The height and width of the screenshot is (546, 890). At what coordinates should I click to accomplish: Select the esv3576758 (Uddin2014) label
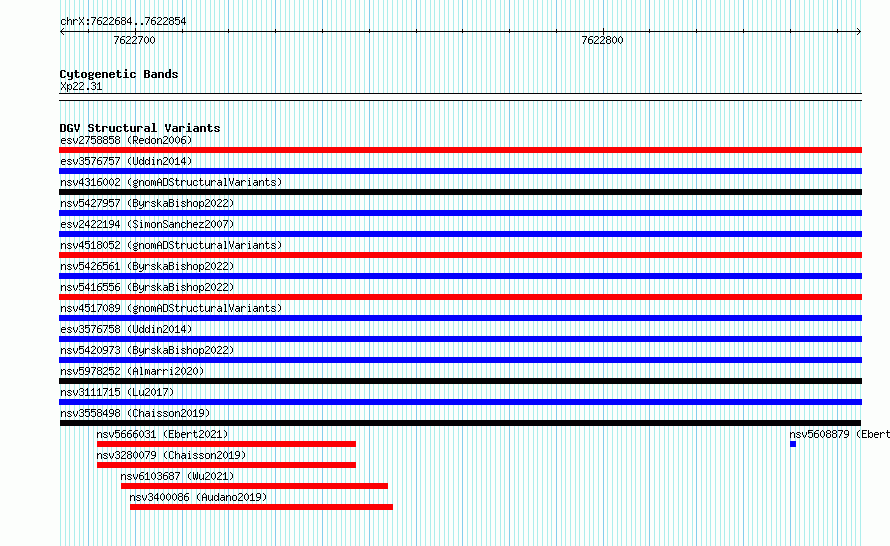click(x=126, y=329)
